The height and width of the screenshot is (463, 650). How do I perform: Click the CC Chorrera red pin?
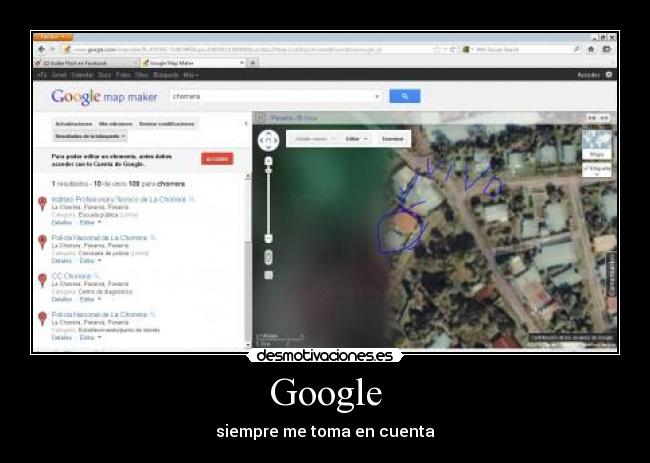point(42,280)
